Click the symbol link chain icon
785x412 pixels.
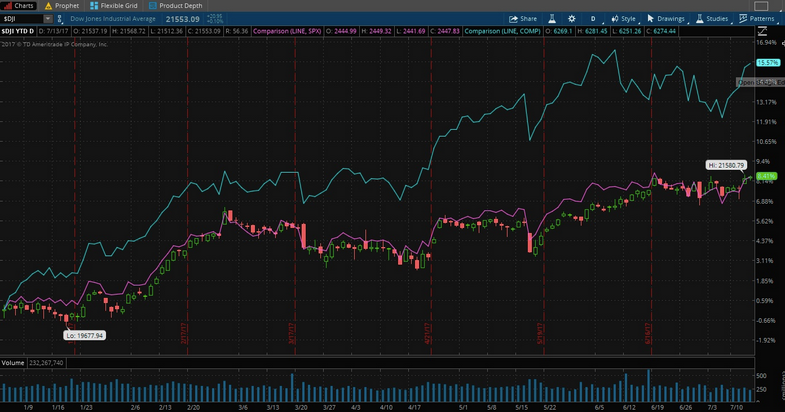point(60,19)
